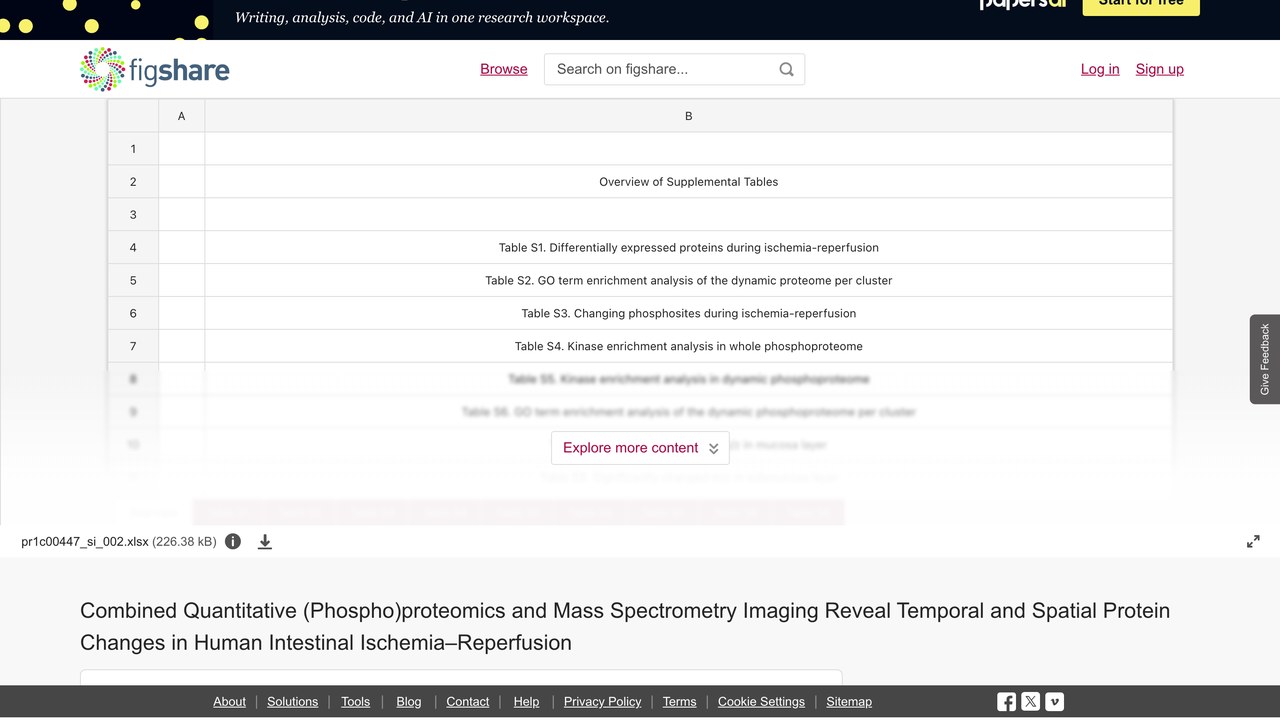Open figshare Facebook page icon
The height and width of the screenshot is (720, 1280).
click(1007, 702)
